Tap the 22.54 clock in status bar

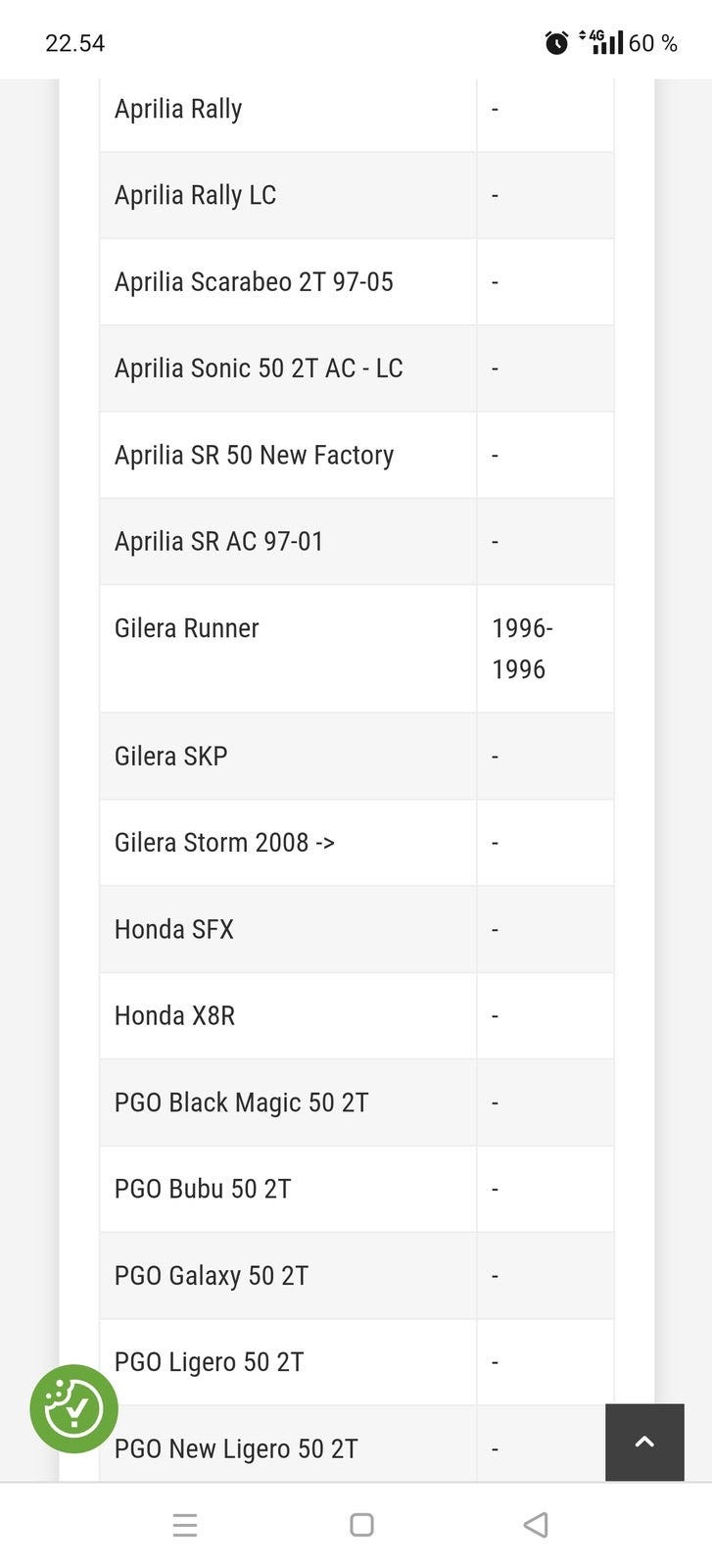(74, 43)
